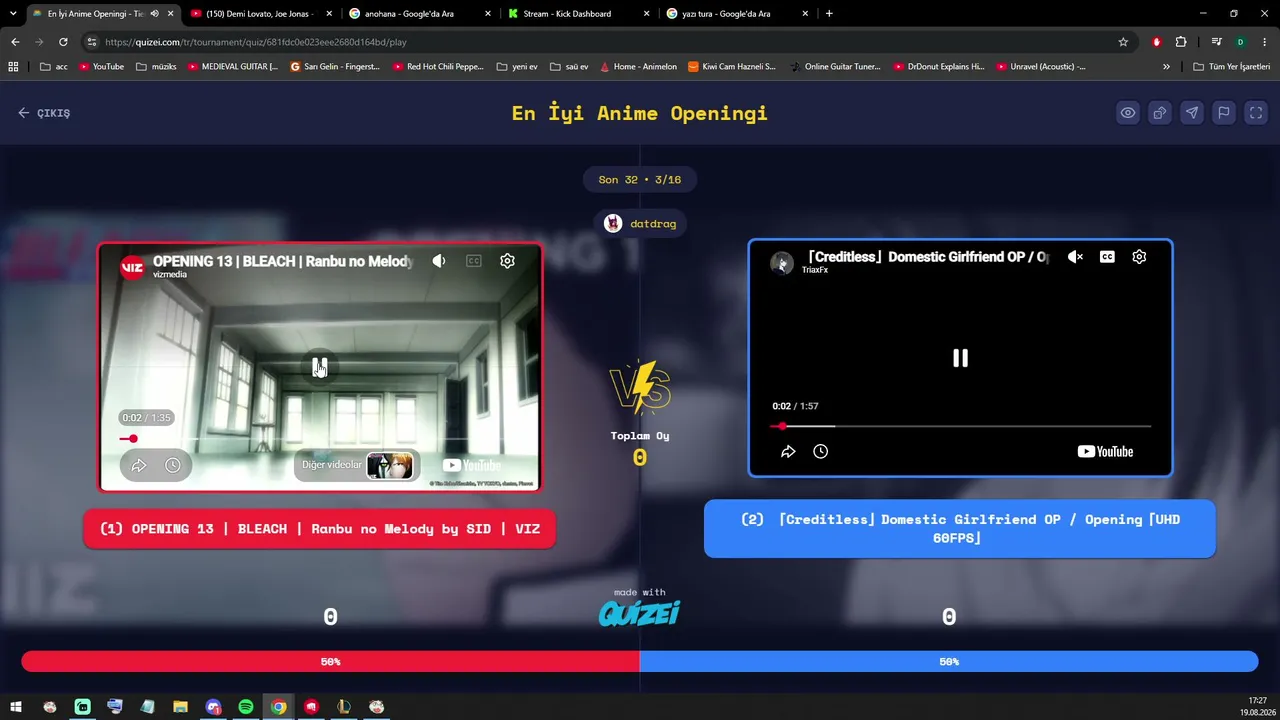Click the Quizei logo
This screenshot has height=720, width=1280.
coord(640,613)
